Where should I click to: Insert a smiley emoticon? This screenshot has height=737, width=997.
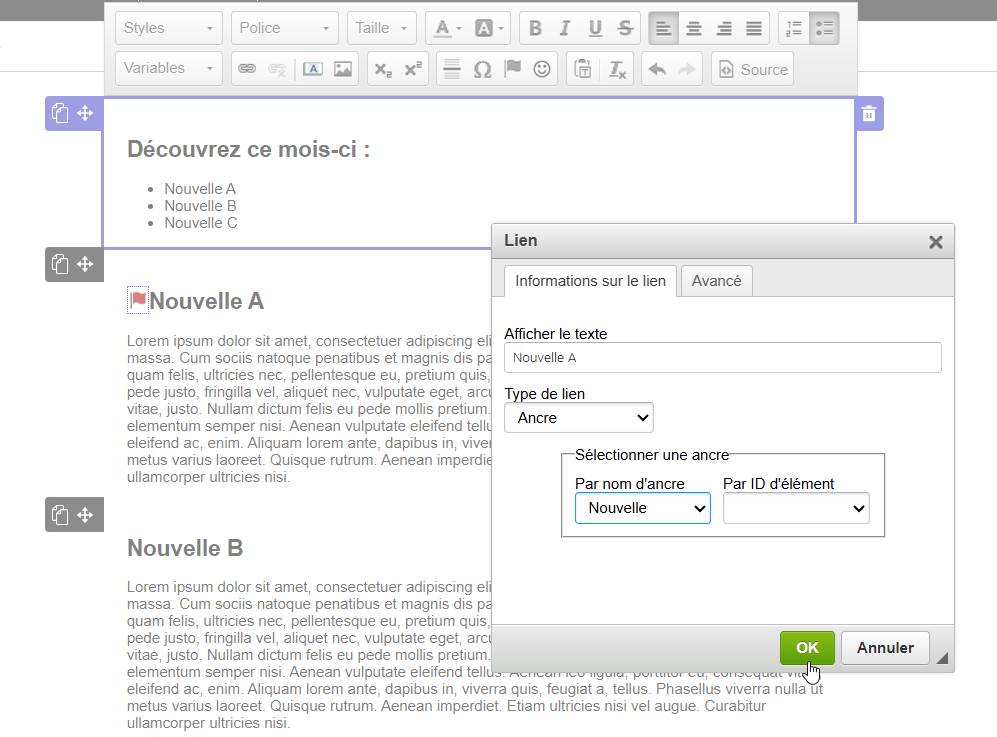click(541, 68)
